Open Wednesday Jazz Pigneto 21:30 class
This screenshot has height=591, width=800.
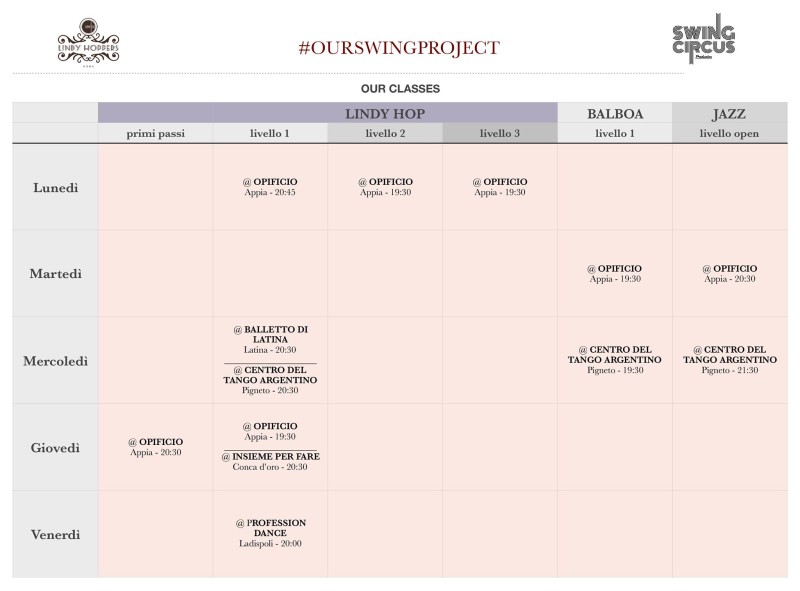pos(730,360)
